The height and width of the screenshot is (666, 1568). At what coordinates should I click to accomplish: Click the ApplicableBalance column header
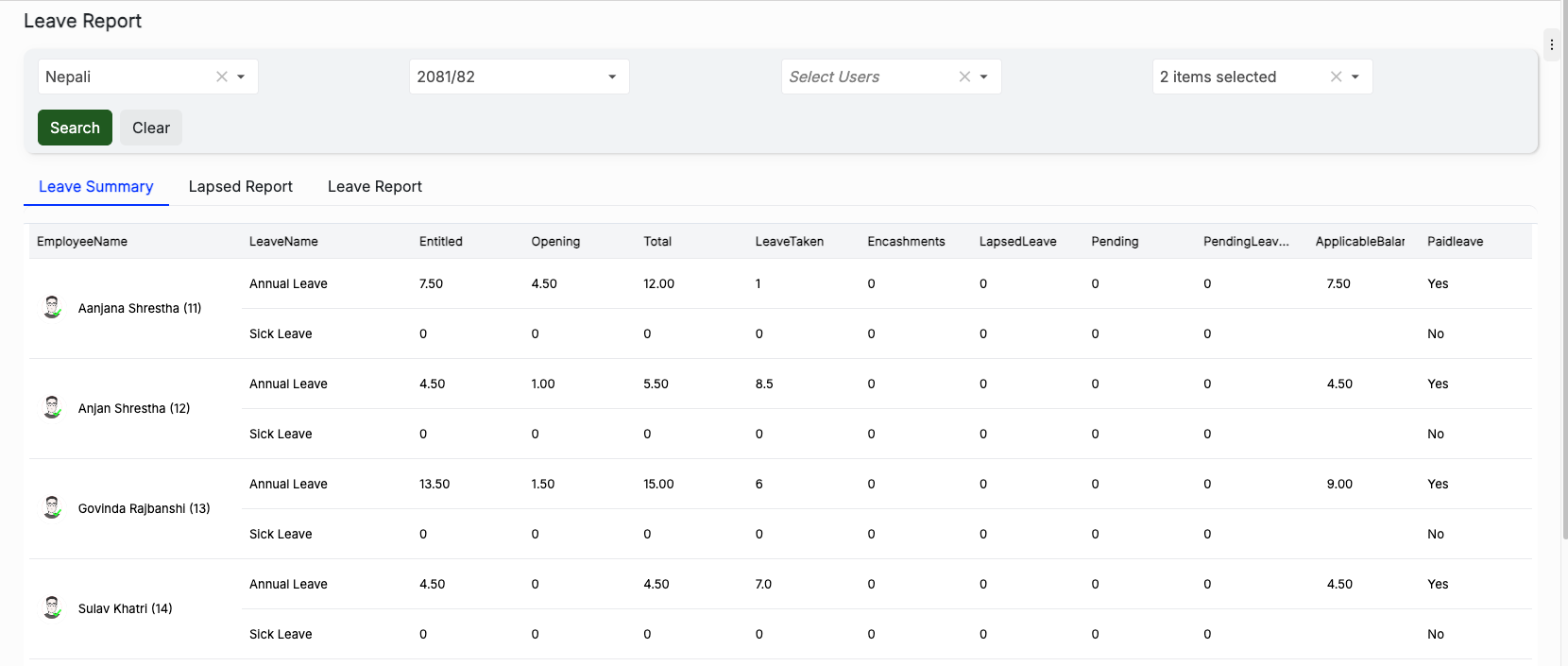[1360, 242]
